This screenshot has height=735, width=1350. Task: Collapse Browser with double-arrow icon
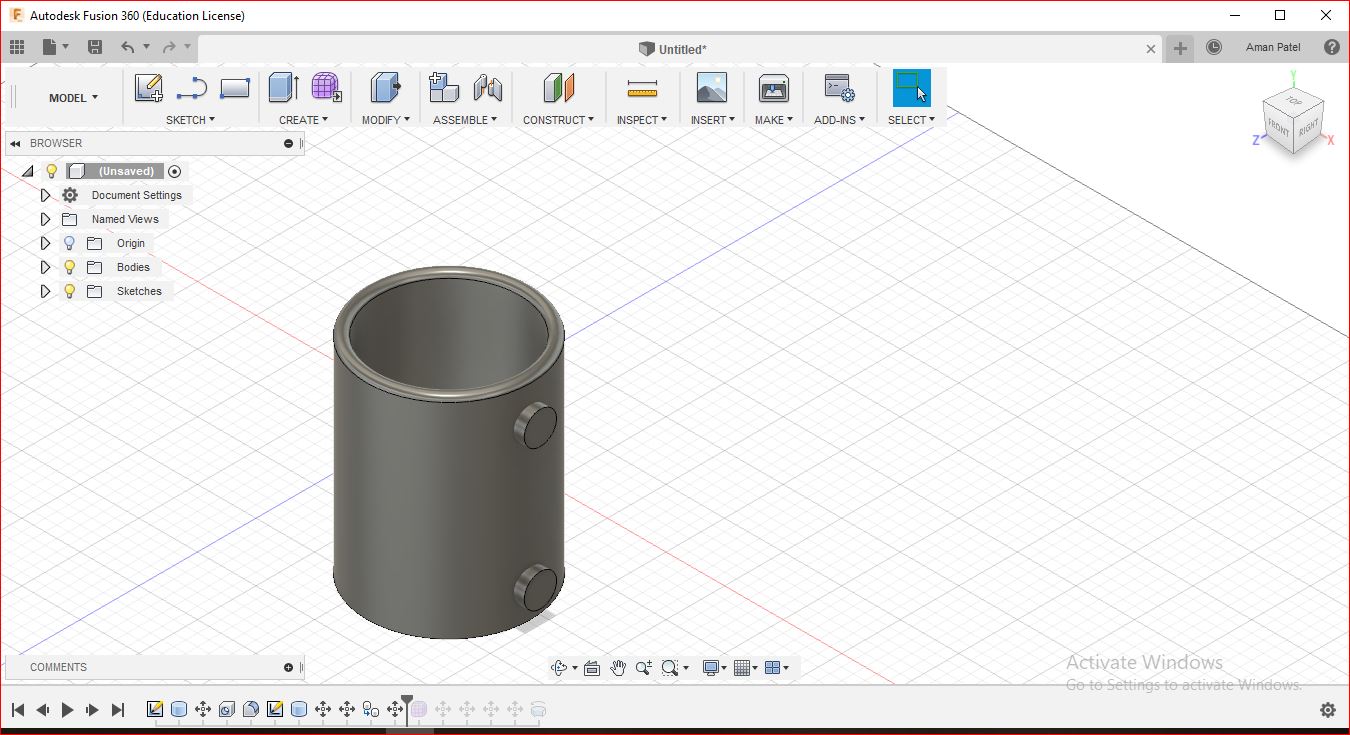click(16, 143)
